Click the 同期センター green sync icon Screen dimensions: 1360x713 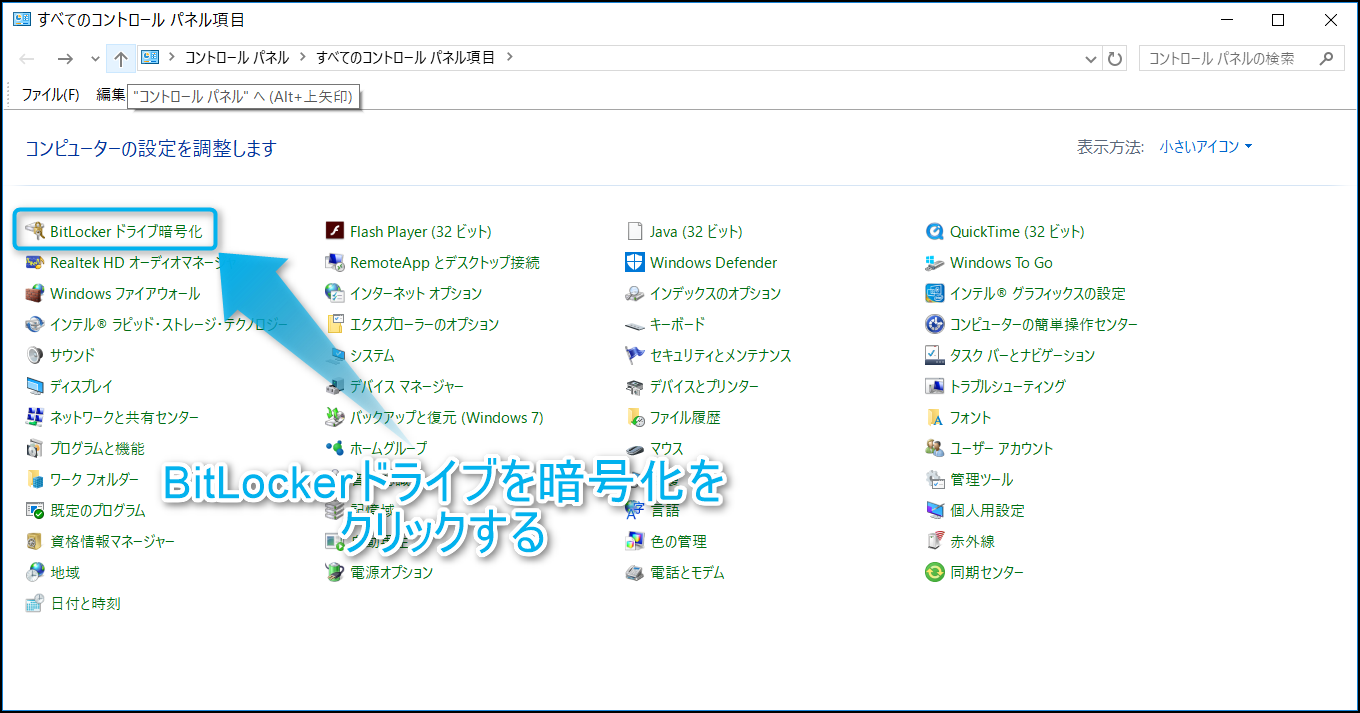[934, 573]
